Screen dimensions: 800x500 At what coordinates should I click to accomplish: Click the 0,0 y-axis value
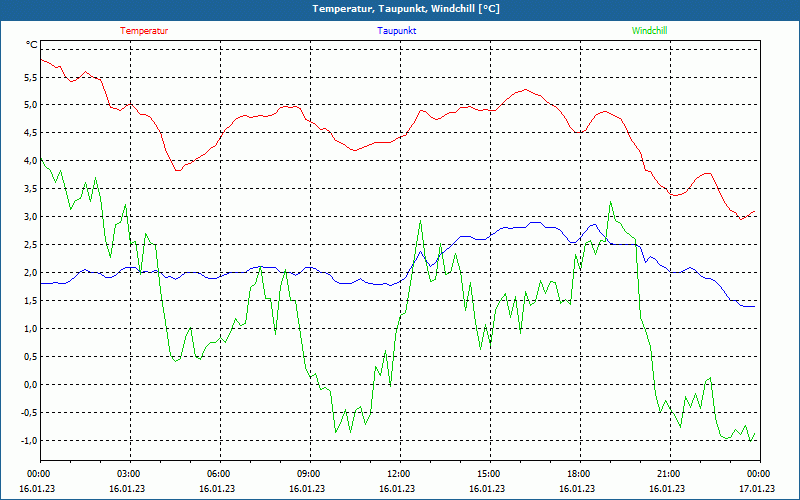(x=31, y=385)
